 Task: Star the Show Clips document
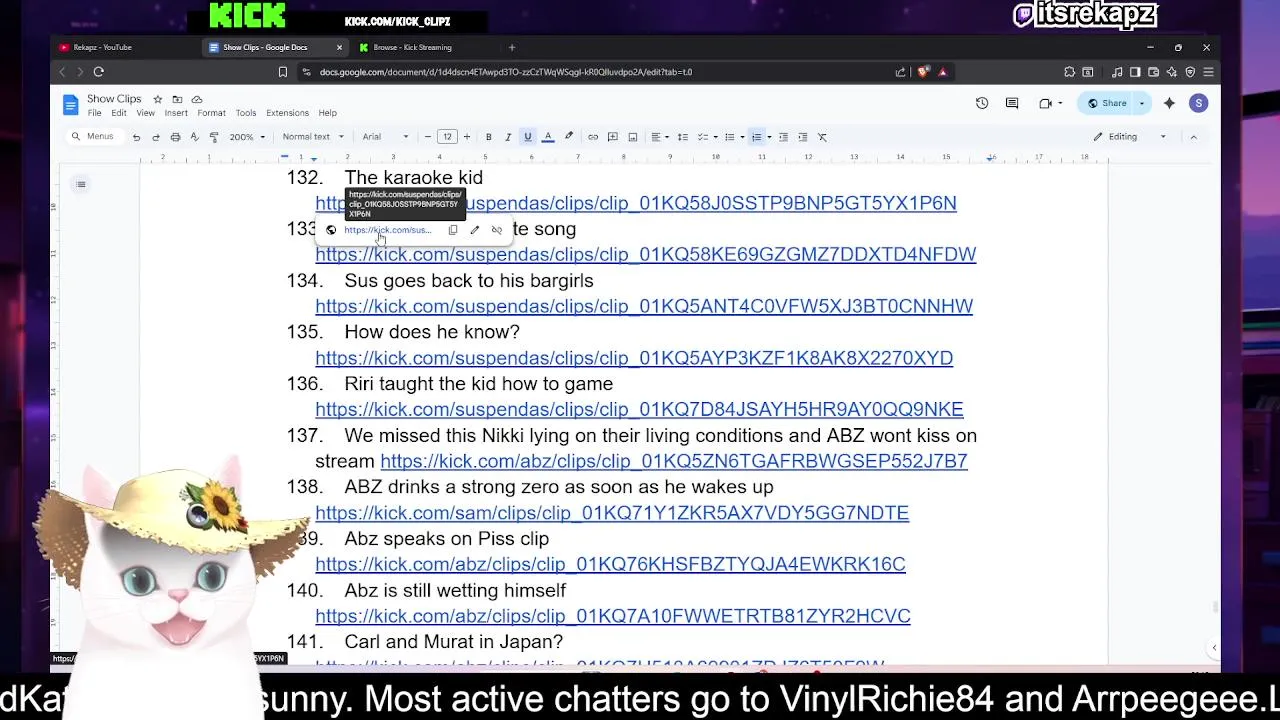click(x=157, y=99)
